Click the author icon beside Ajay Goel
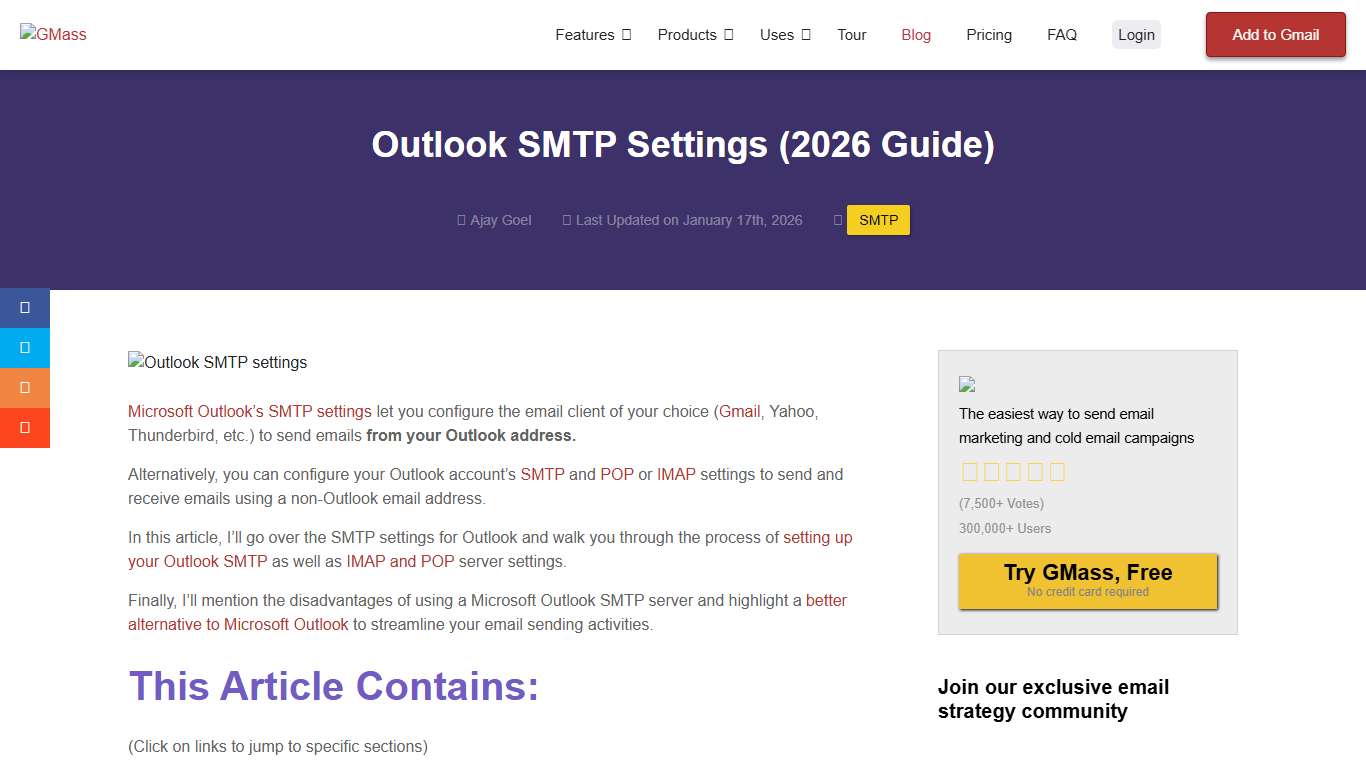1366x768 pixels. click(461, 220)
